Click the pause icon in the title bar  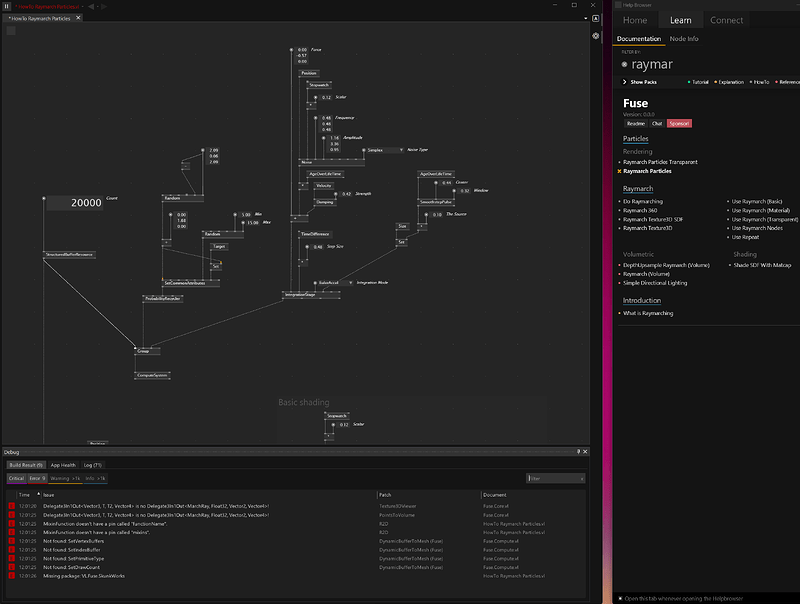coord(7,6)
